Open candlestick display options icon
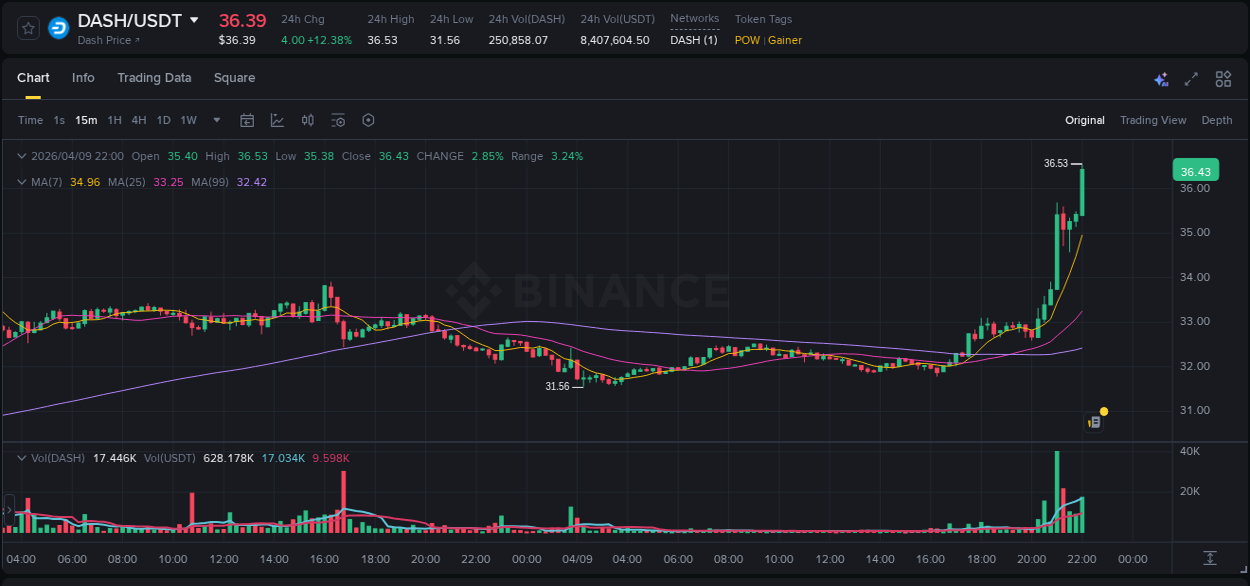Screen dimensions: 1250x586 307,120
